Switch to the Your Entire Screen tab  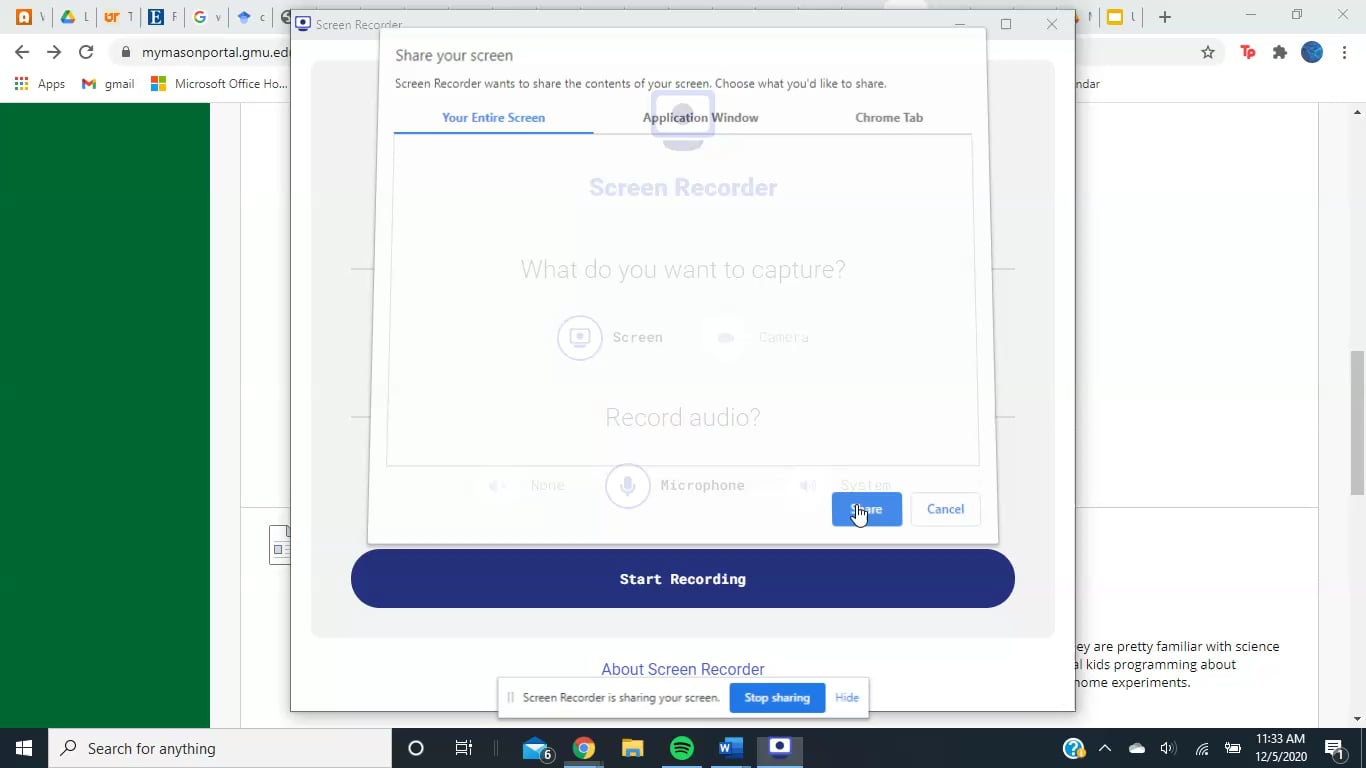point(493,117)
